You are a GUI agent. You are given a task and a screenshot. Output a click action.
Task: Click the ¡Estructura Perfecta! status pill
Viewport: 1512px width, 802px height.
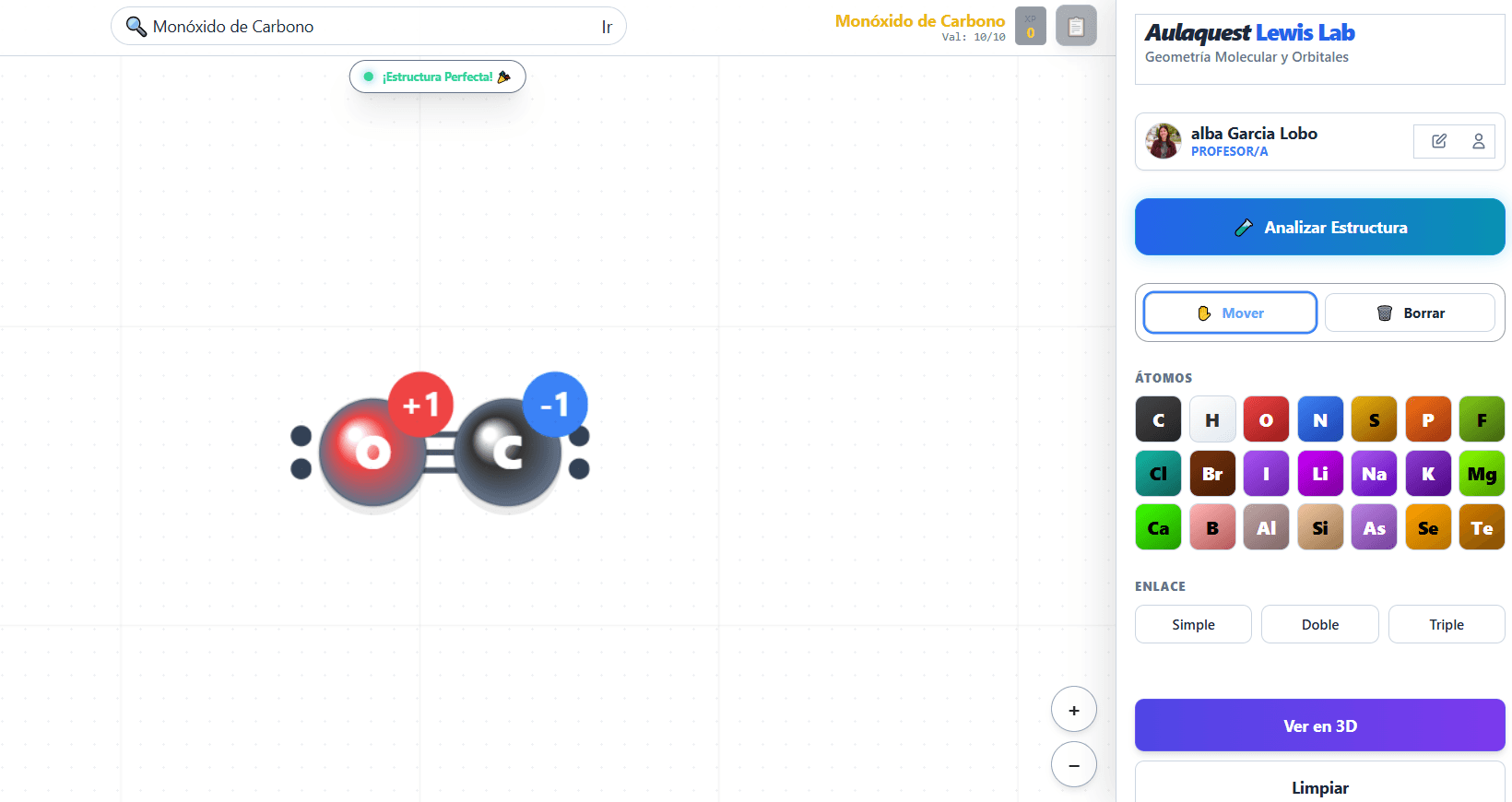(x=437, y=77)
